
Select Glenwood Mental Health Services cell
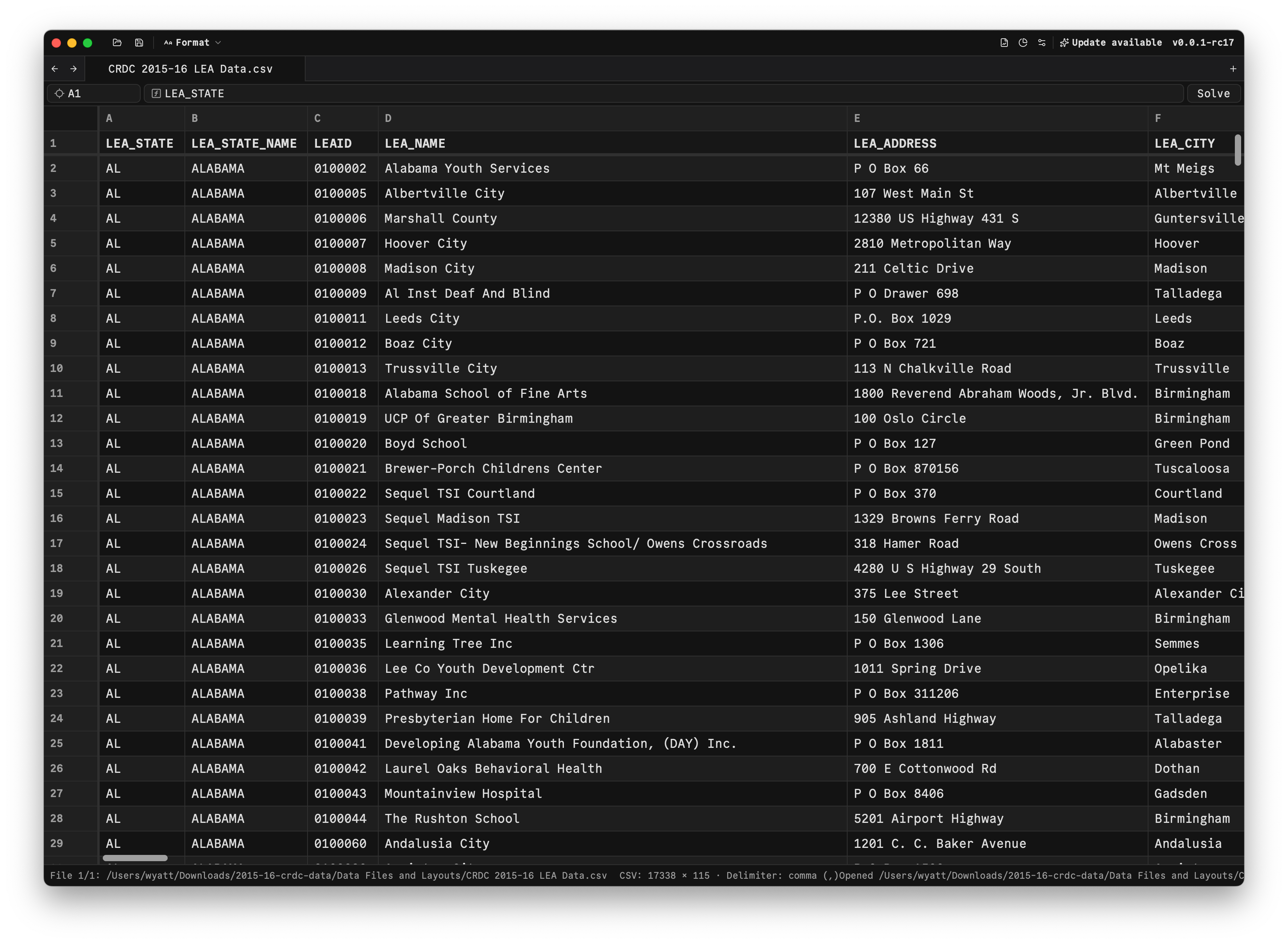(x=612, y=618)
